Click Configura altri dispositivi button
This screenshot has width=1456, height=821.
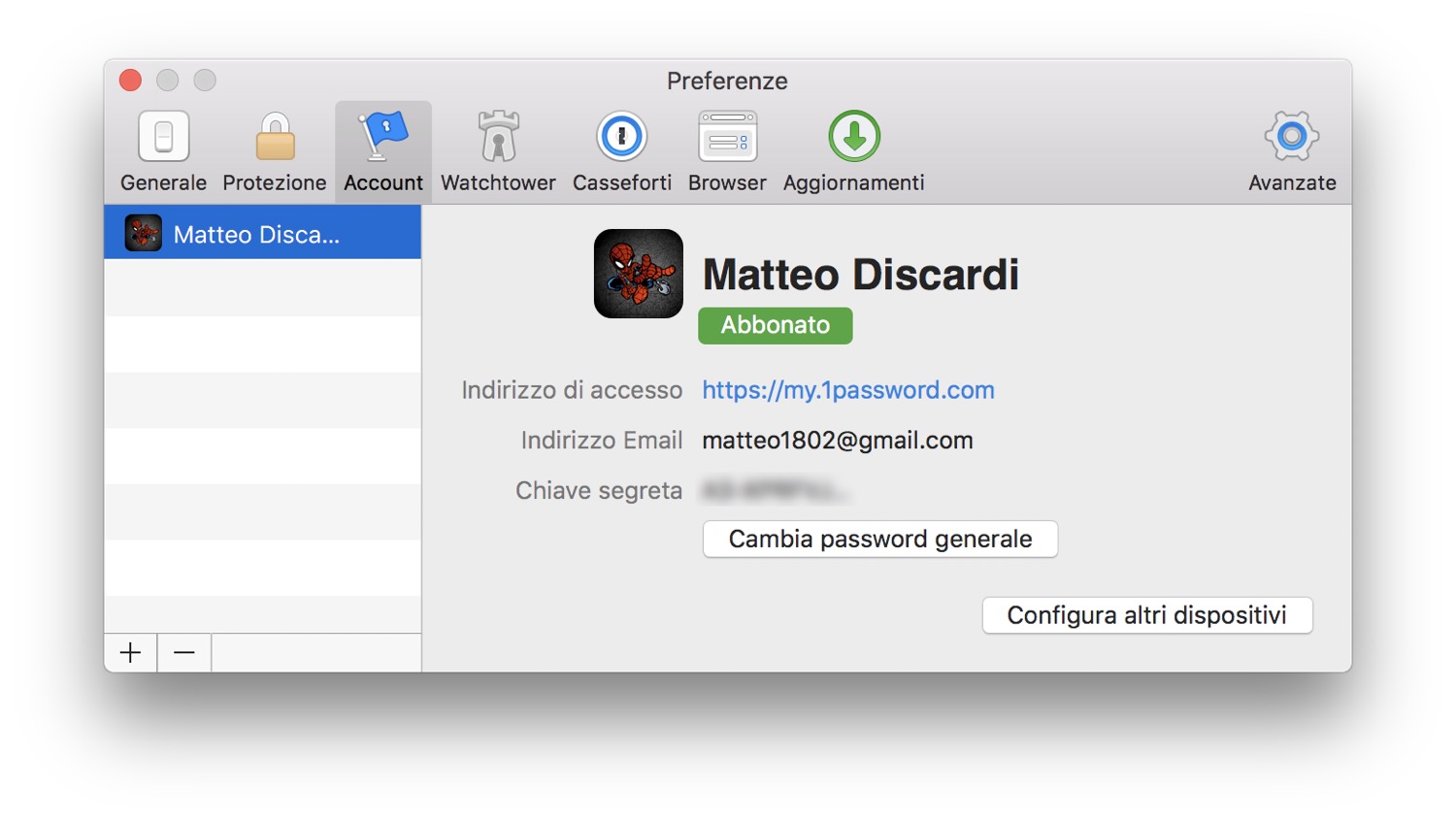click(1146, 615)
